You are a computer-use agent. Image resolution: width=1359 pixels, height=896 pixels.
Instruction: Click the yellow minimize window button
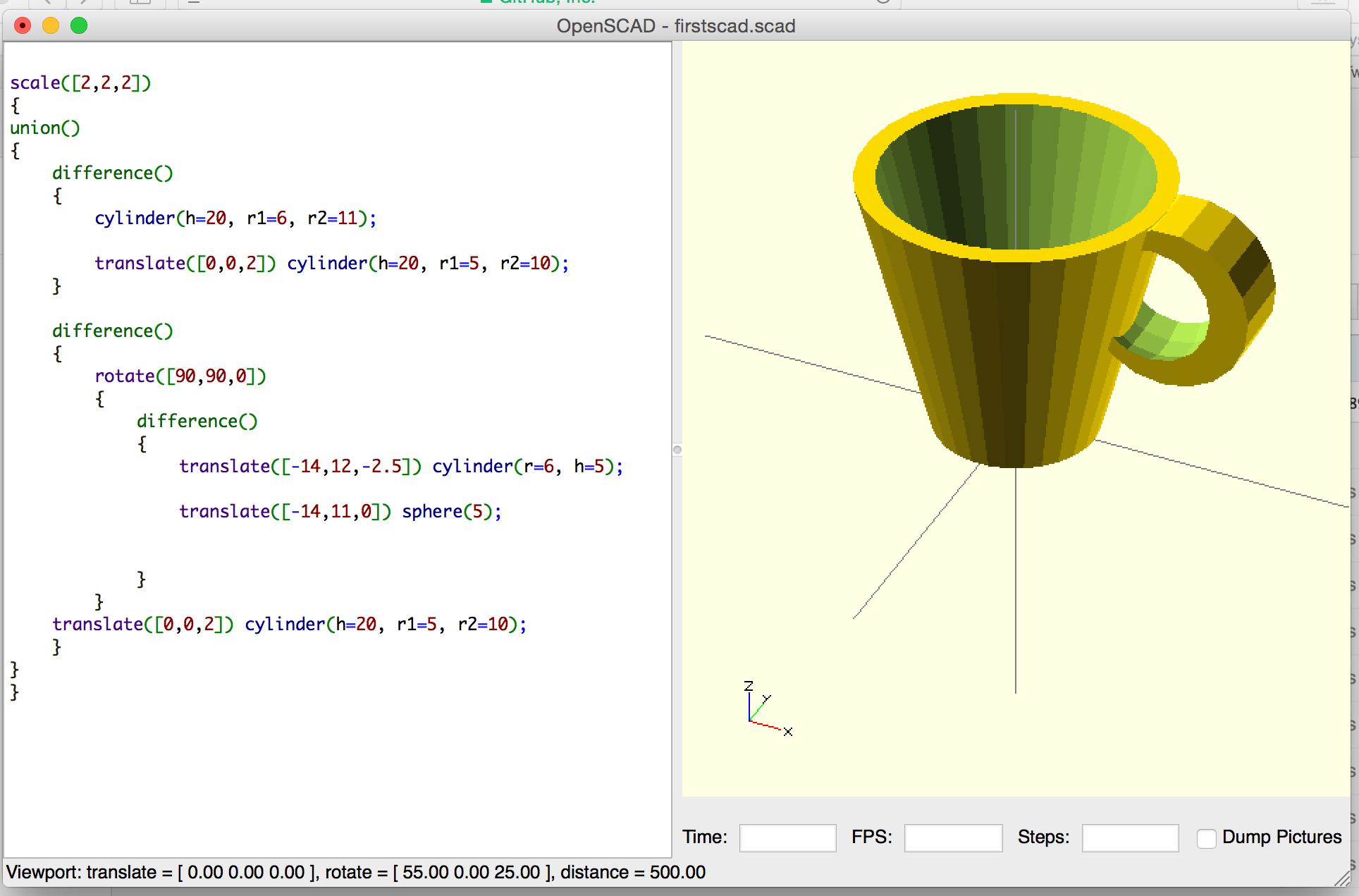point(51,26)
